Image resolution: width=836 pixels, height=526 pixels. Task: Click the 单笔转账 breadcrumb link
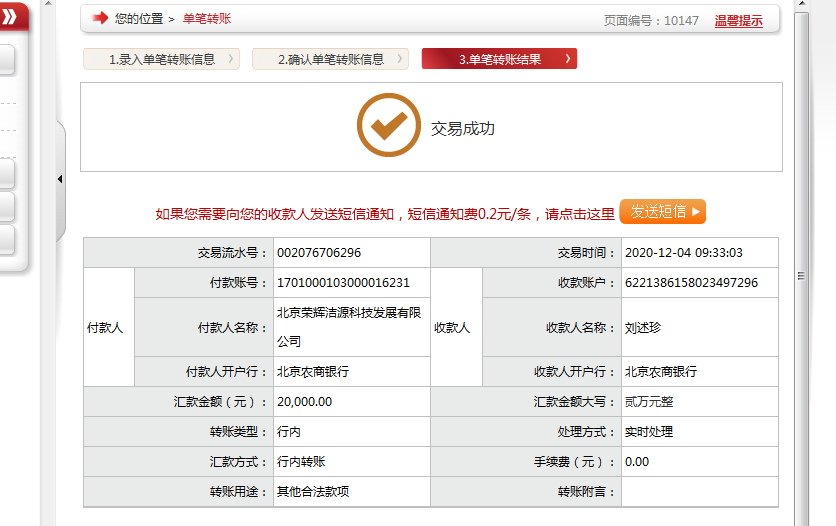coord(206,19)
